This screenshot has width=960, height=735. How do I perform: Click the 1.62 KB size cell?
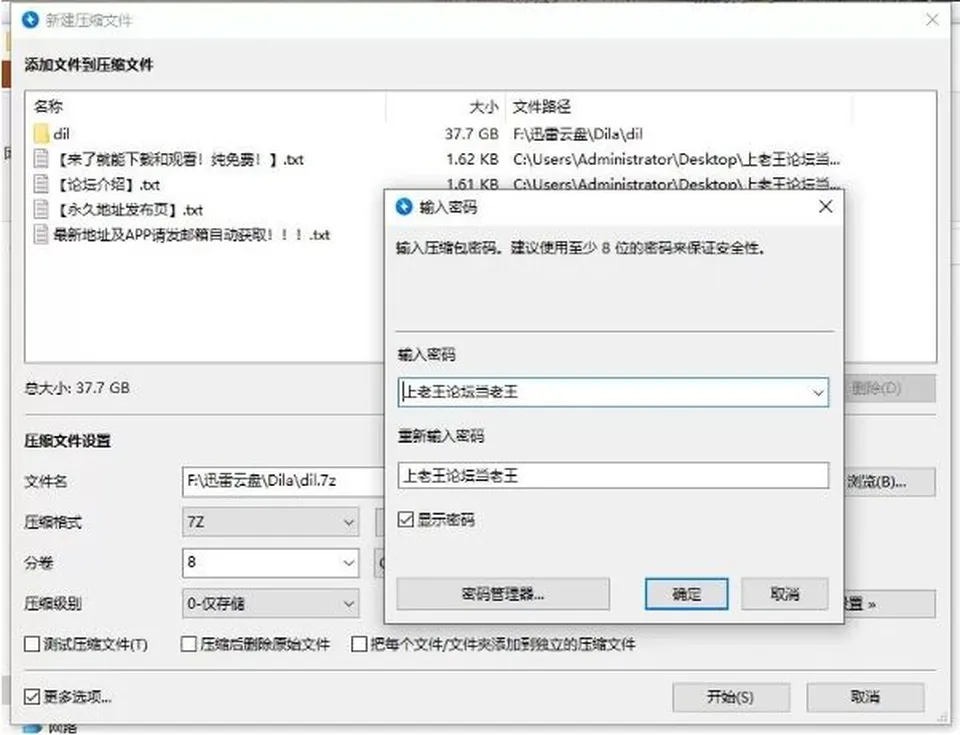click(472, 159)
